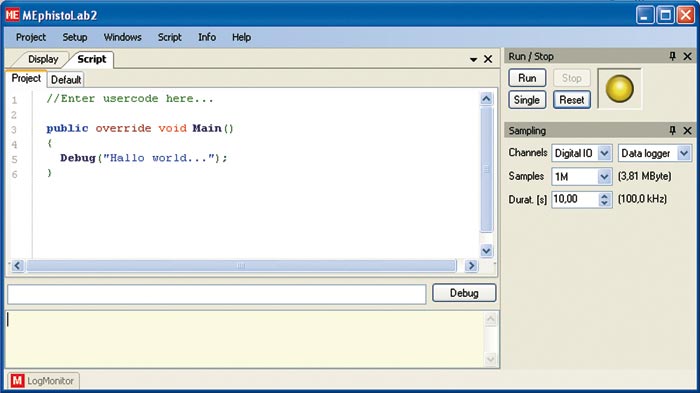This screenshot has height=393, width=700.
Task: Select the Project script sub-tab
Action: 26,78
